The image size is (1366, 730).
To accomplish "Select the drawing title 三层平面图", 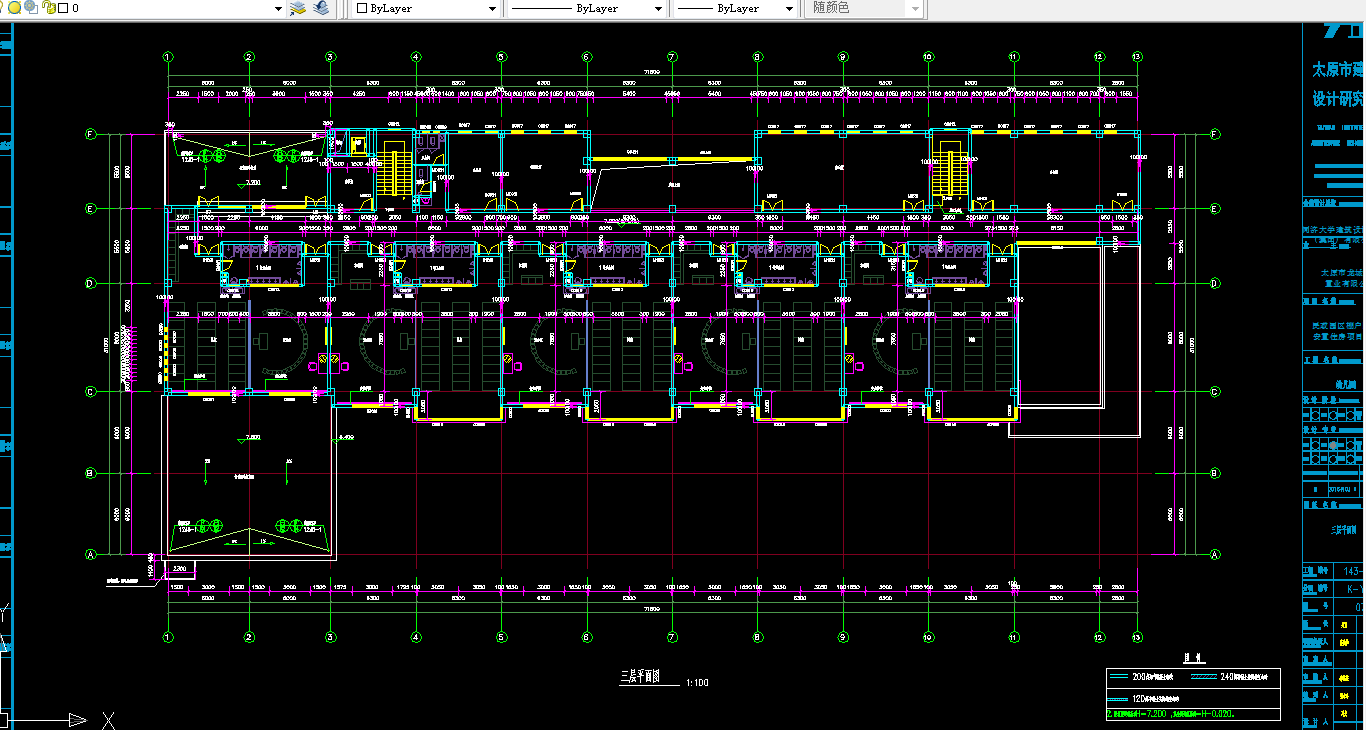I will 640,677.
